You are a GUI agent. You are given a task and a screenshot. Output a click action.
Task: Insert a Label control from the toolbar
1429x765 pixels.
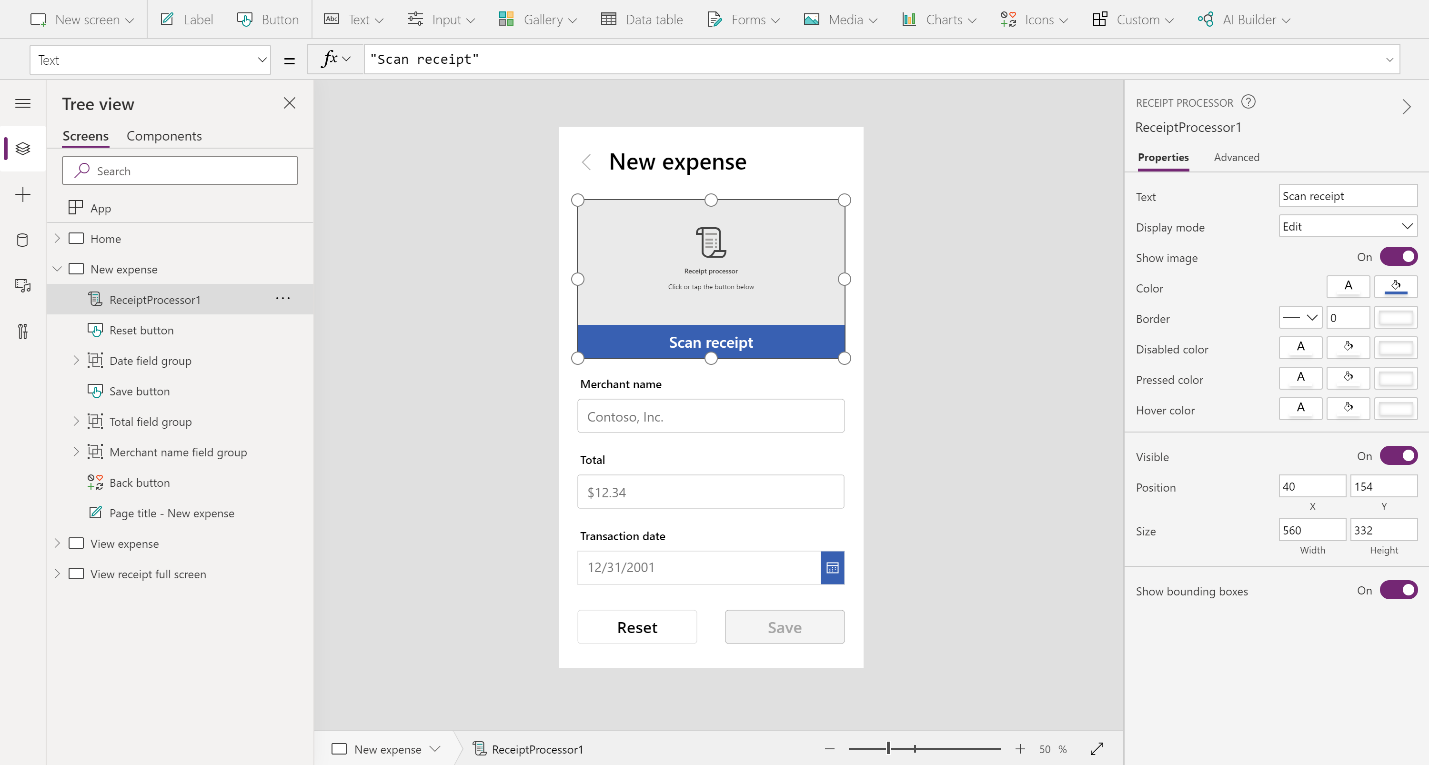[x=186, y=18]
